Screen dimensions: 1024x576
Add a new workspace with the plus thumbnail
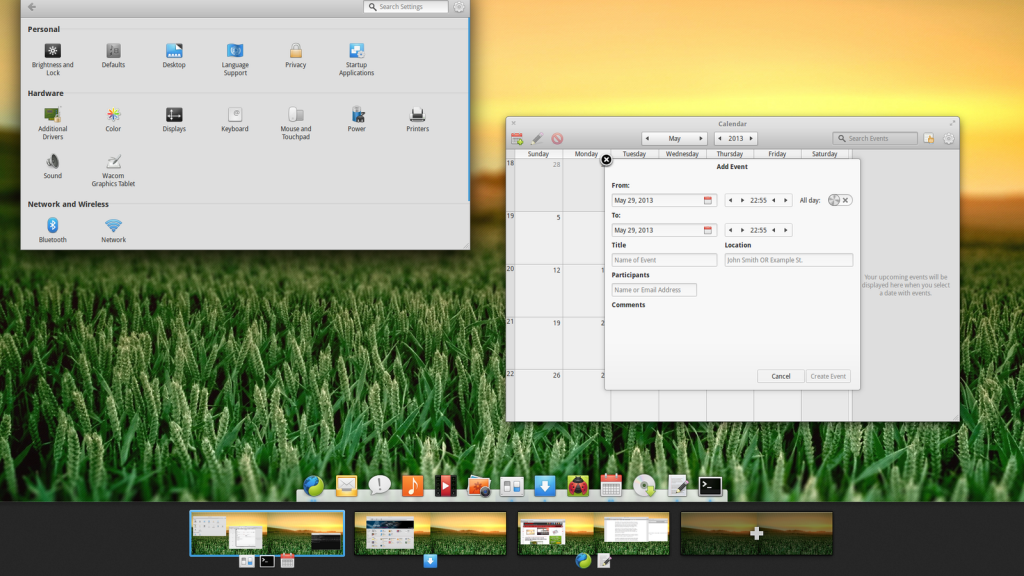(x=757, y=534)
